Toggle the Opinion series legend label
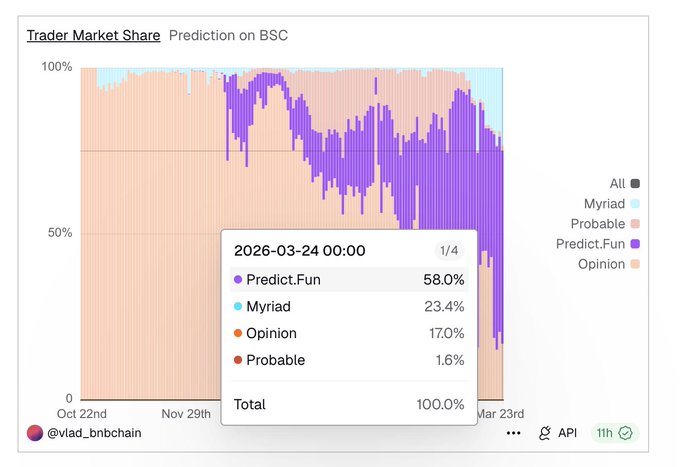Screen dimensions: 680x467 (x=601, y=264)
